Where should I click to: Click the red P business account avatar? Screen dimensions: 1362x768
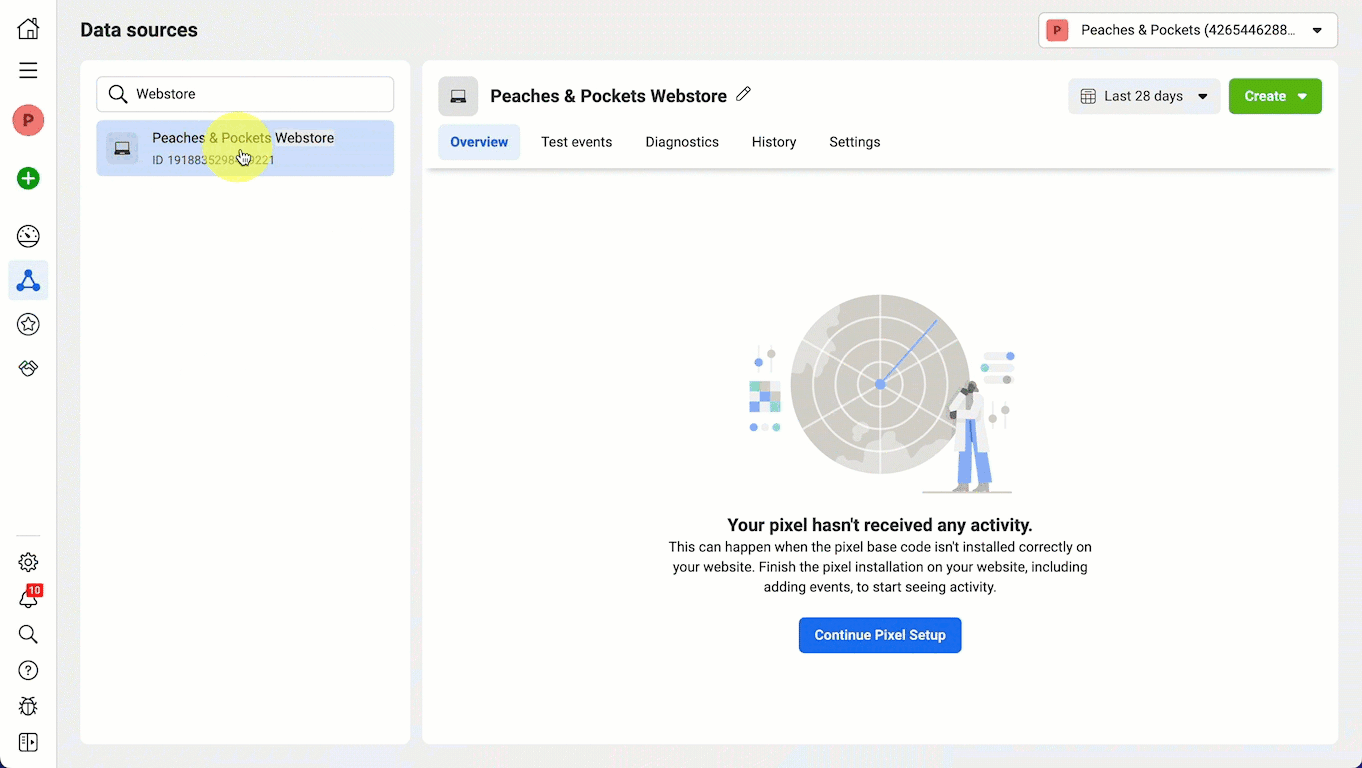pyautogui.click(x=28, y=121)
